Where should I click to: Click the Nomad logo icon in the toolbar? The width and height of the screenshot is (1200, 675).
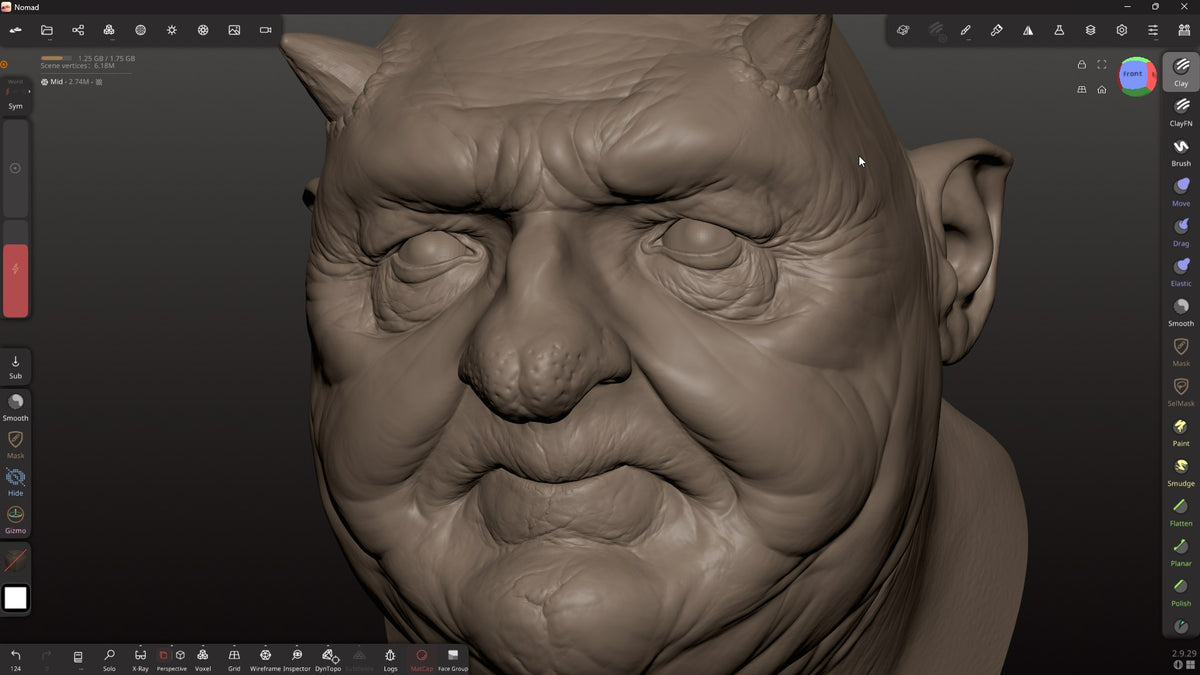coord(16,30)
